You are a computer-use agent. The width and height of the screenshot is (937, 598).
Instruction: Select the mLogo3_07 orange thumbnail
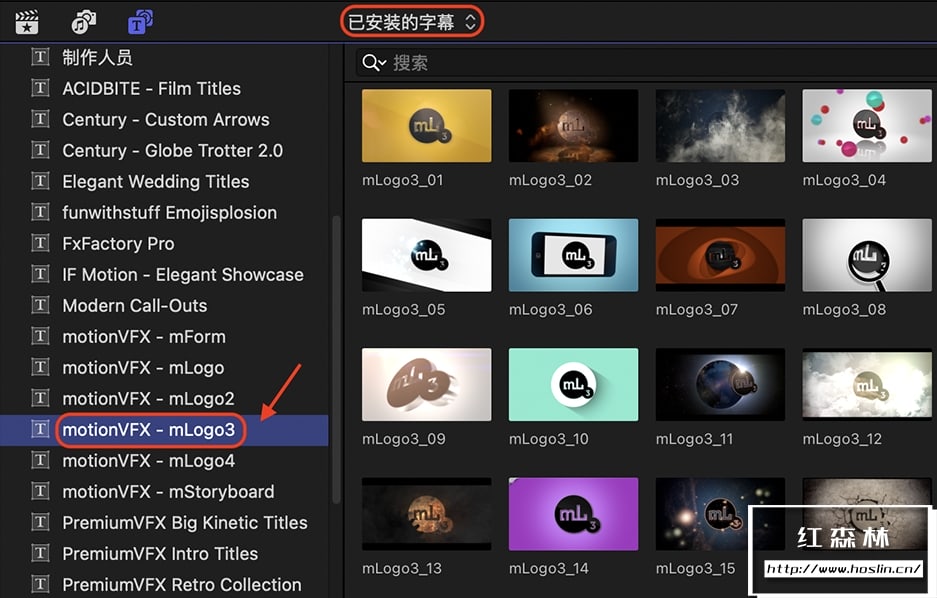(x=721, y=255)
